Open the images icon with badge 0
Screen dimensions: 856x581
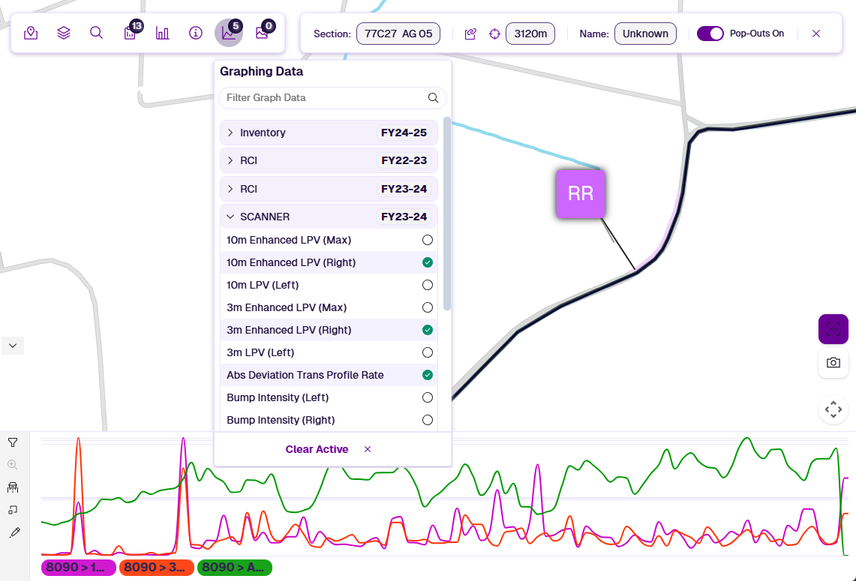pyautogui.click(x=261, y=33)
